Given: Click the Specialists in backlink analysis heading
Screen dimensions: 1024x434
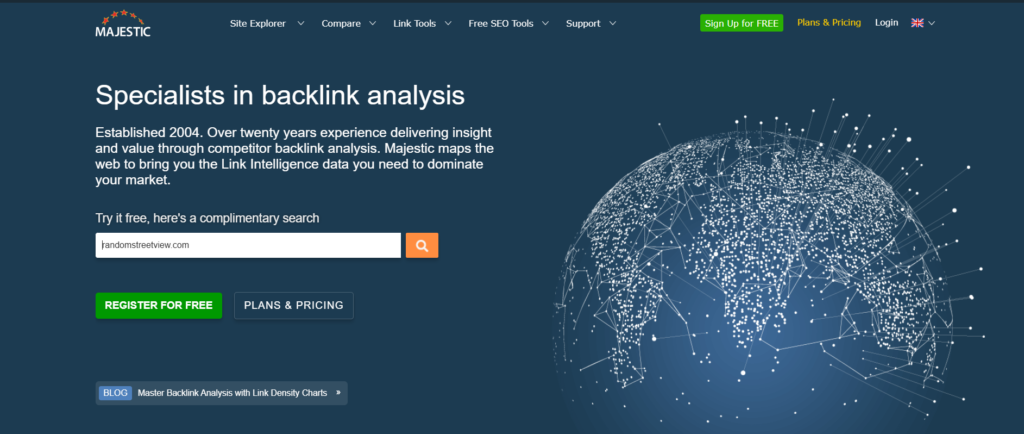Looking at the screenshot, I should [280, 95].
